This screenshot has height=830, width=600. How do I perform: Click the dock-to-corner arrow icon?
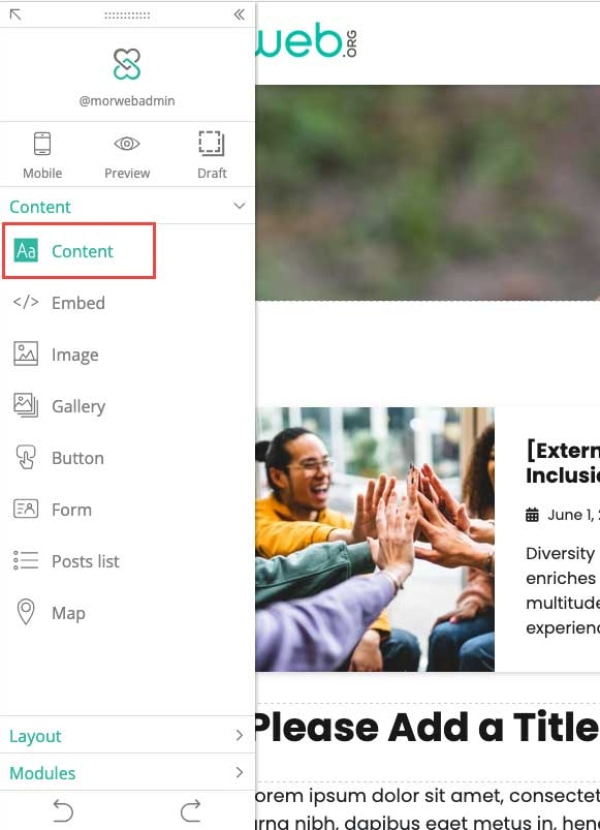15,14
